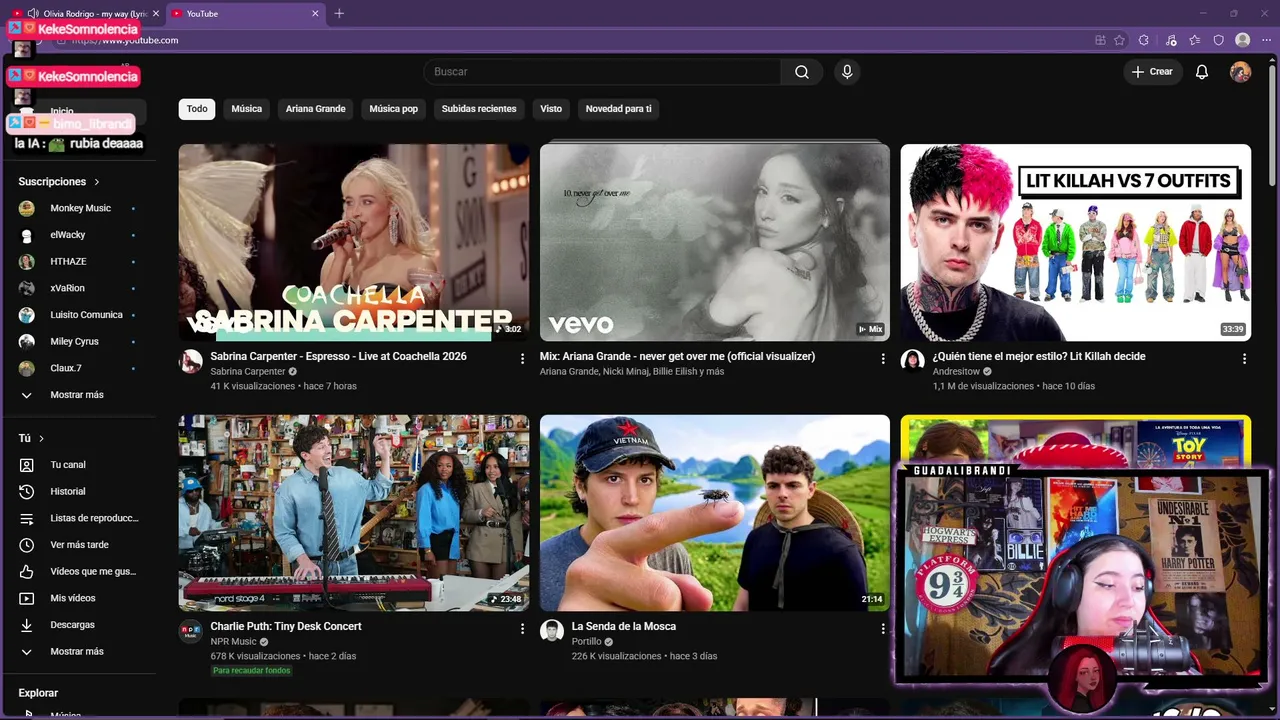The image size is (1280, 720).
Task: Open the browser media control icon
Action: (1171, 40)
